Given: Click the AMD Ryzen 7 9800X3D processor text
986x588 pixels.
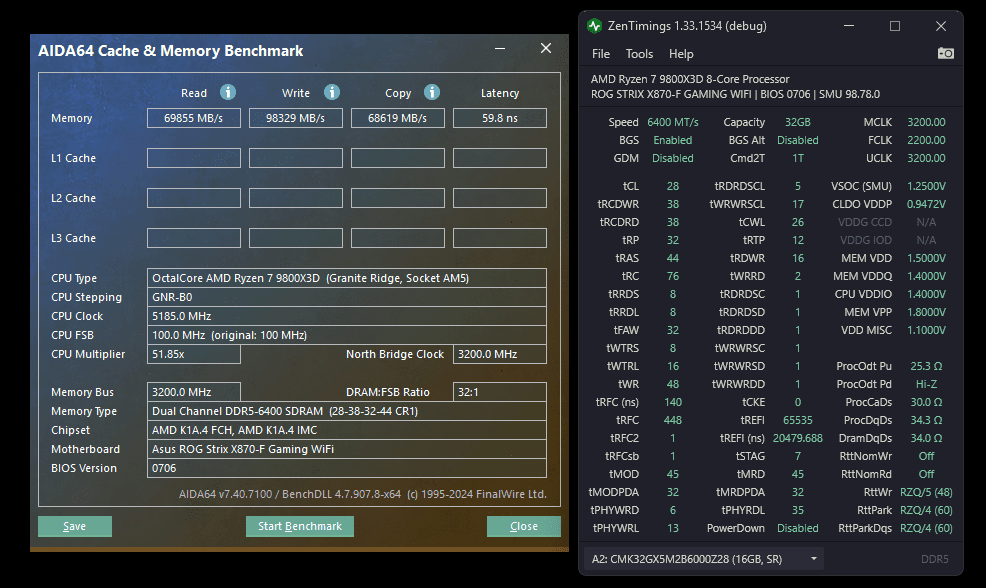Looking at the screenshot, I should click(x=690, y=79).
